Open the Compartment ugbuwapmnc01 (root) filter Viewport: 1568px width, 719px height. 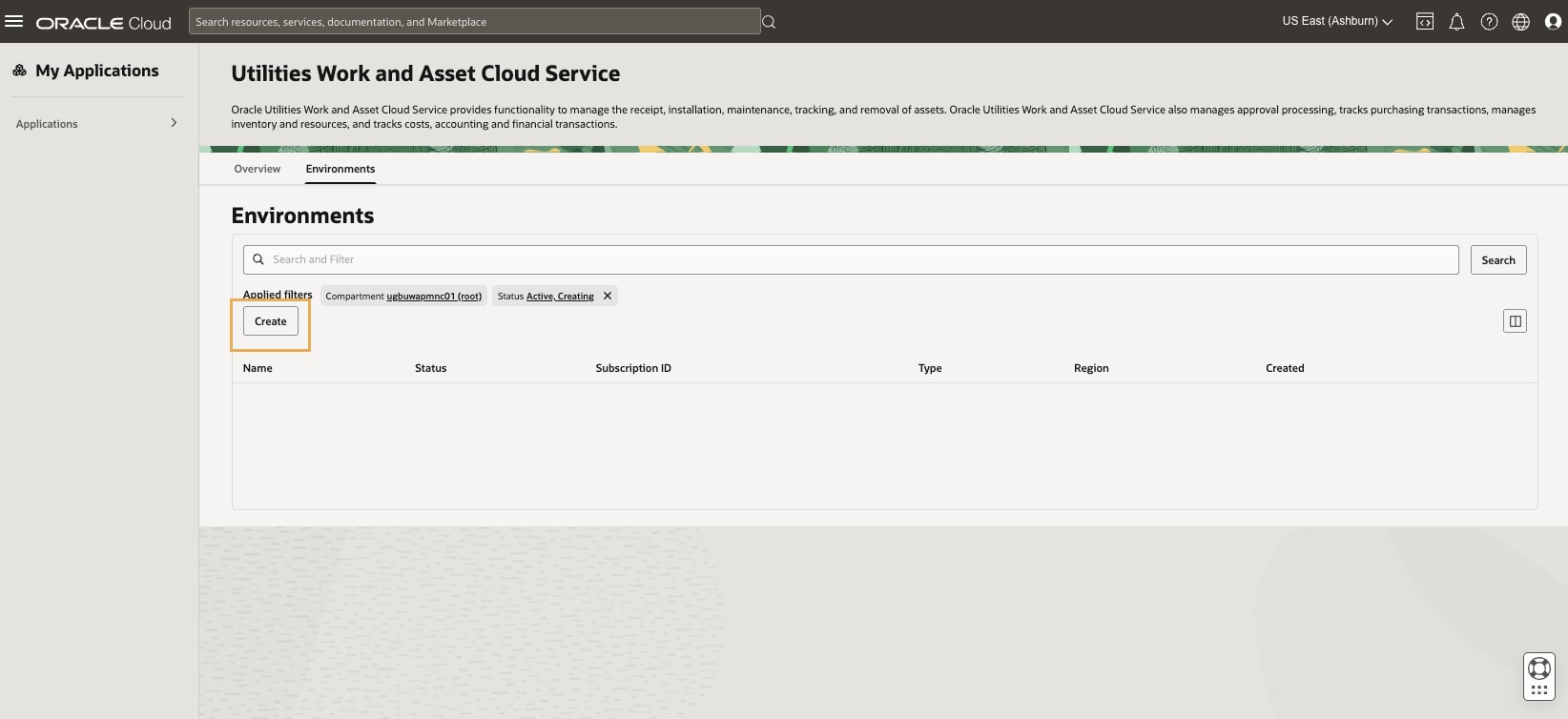[404, 297]
